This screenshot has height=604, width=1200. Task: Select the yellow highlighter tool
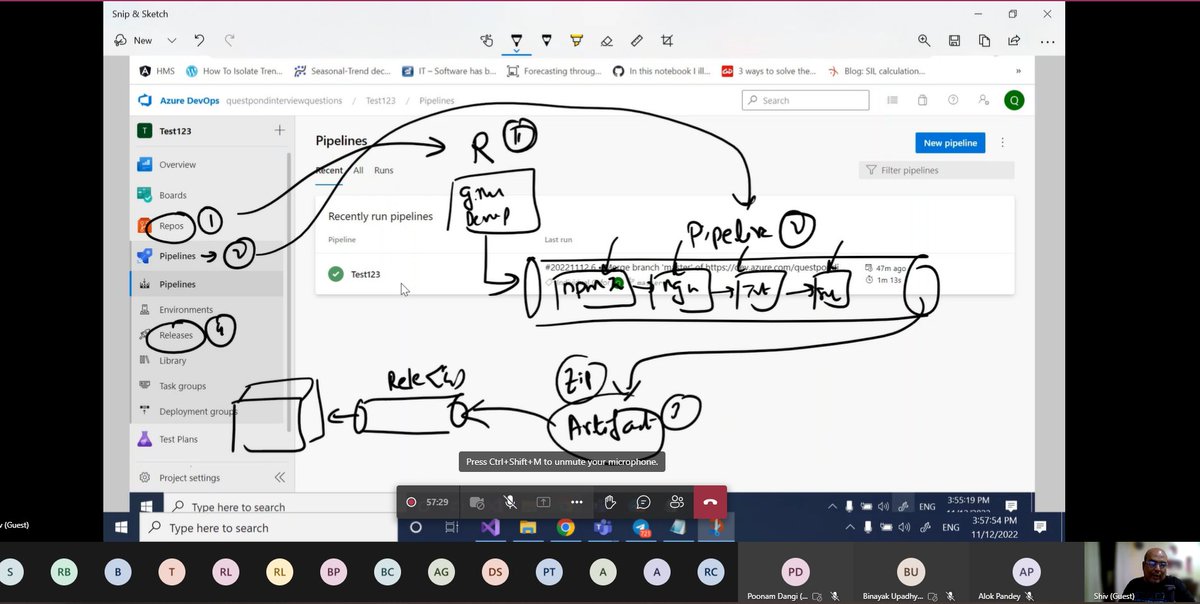577,40
